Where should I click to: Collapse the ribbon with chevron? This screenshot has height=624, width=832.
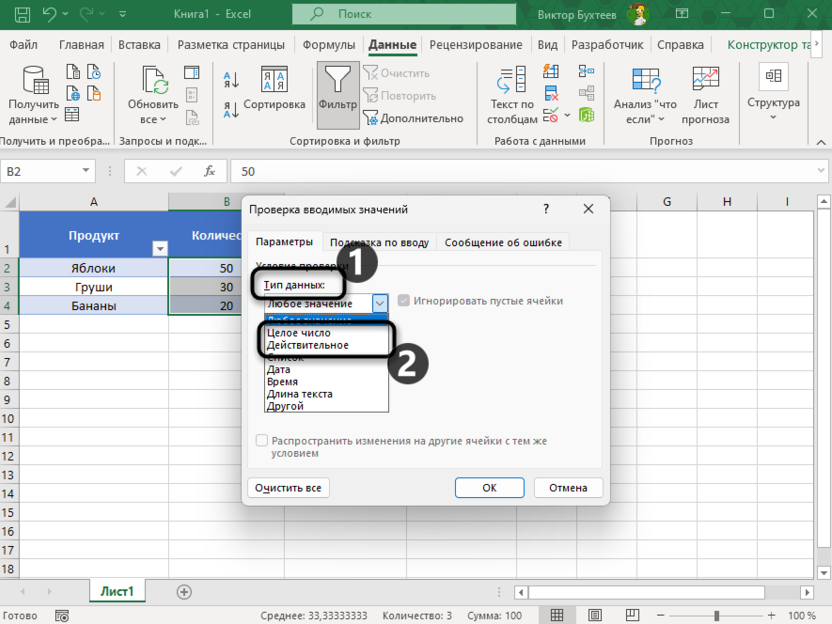[x=821, y=142]
